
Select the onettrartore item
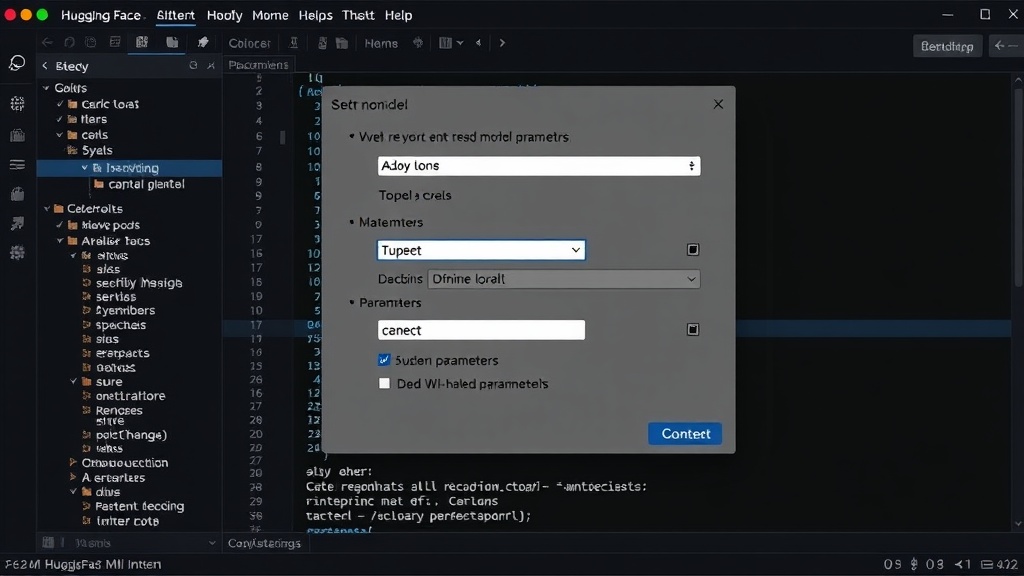(131, 396)
